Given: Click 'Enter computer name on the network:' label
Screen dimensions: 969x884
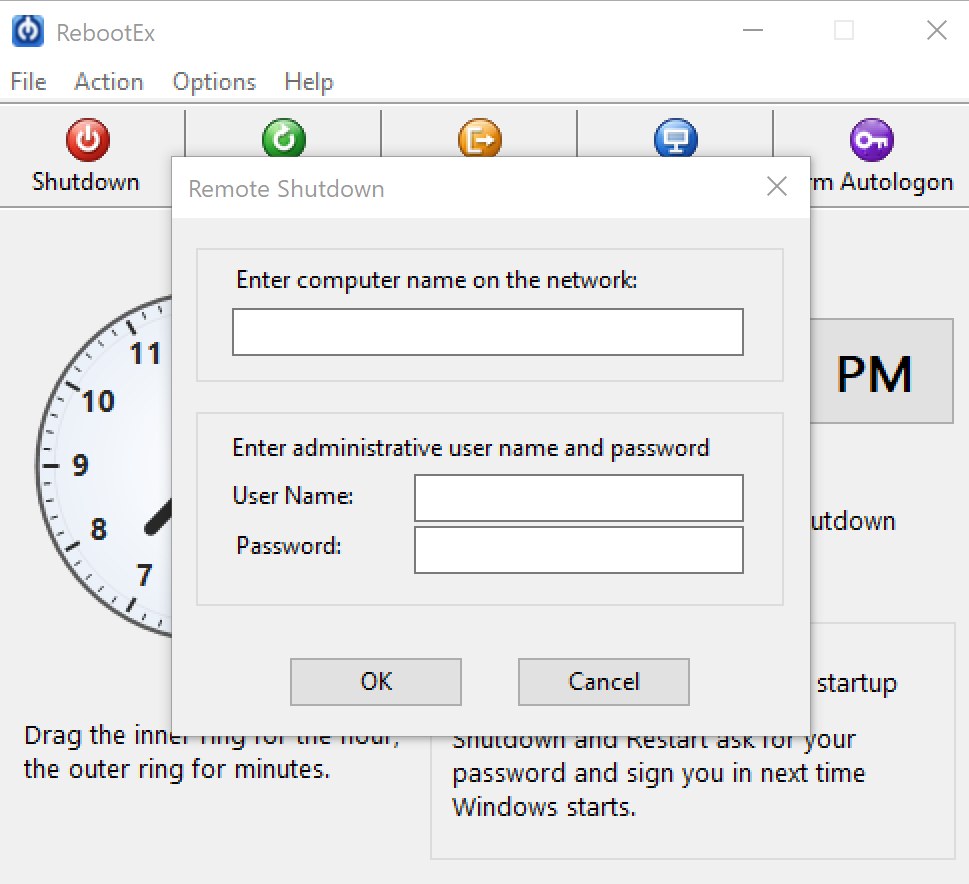Looking at the screenshot, I should pos(436,280).
